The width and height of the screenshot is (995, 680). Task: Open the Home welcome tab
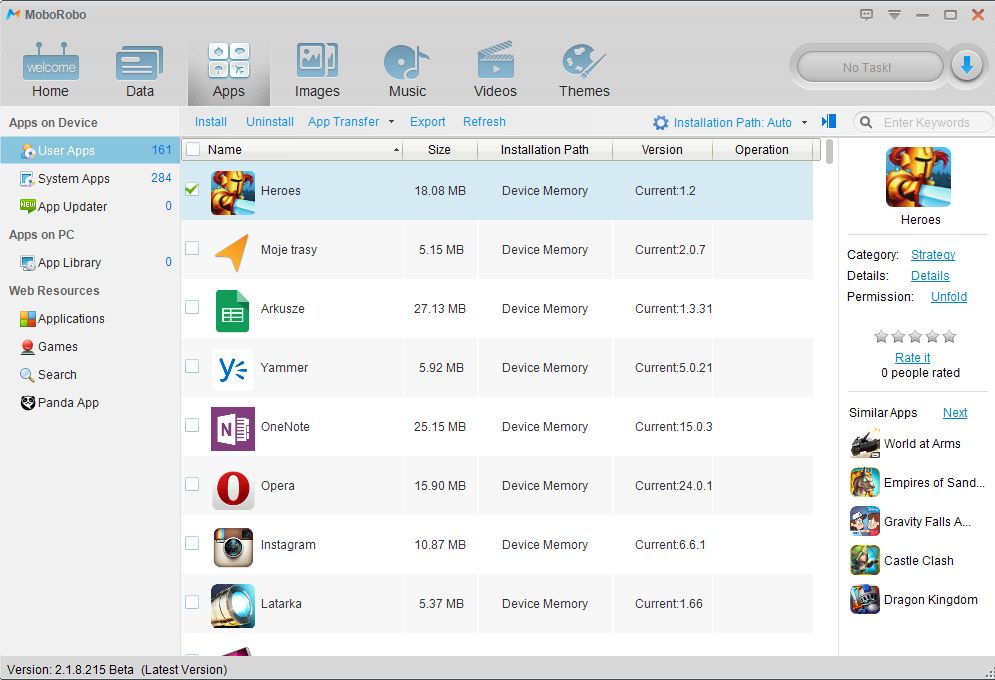[51, 70]
